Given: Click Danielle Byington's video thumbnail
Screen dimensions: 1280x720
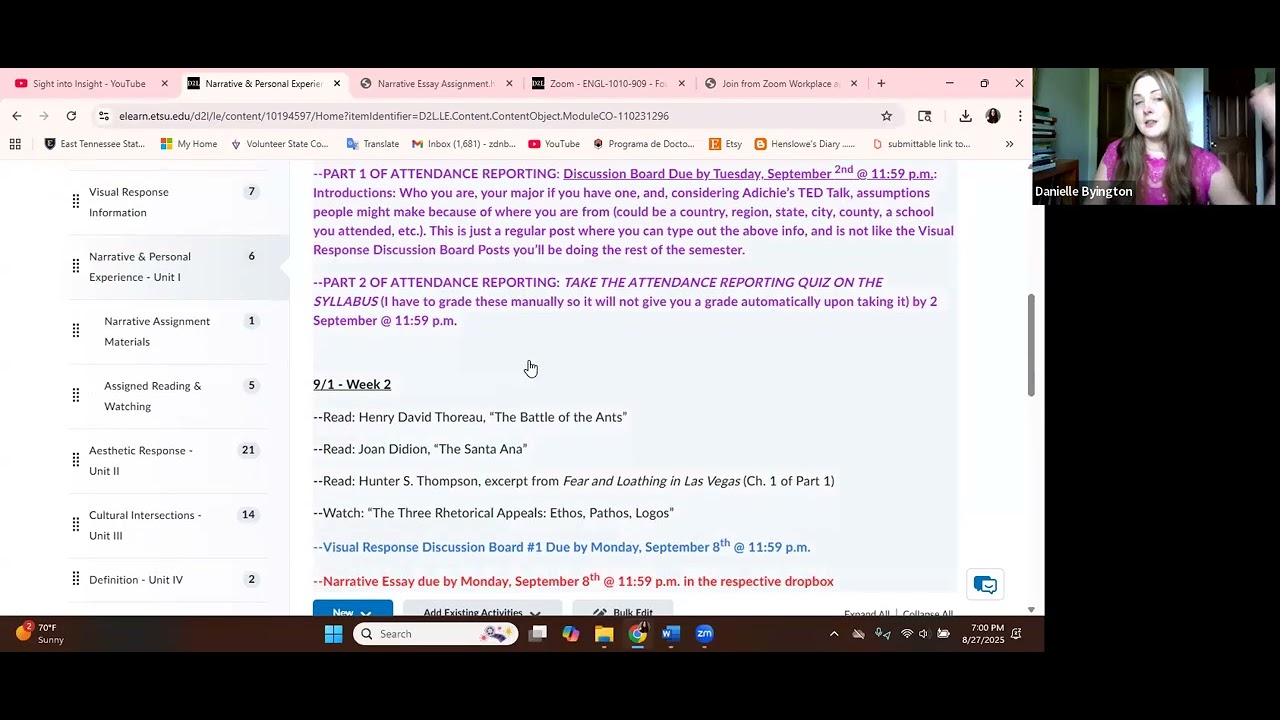Looking at the screenshot, I should tap(1154, 136).
